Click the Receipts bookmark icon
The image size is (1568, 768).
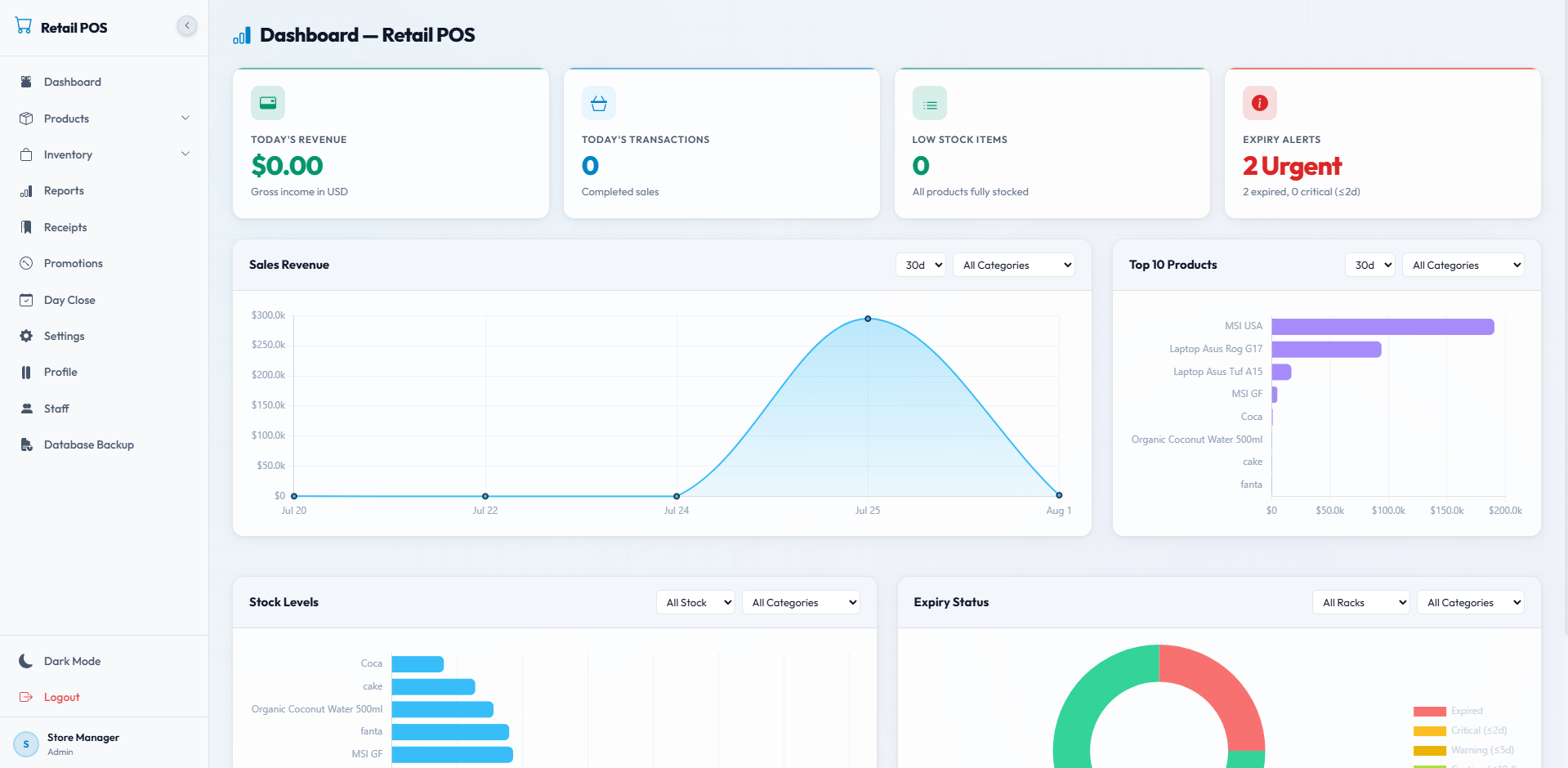[26, 227]
